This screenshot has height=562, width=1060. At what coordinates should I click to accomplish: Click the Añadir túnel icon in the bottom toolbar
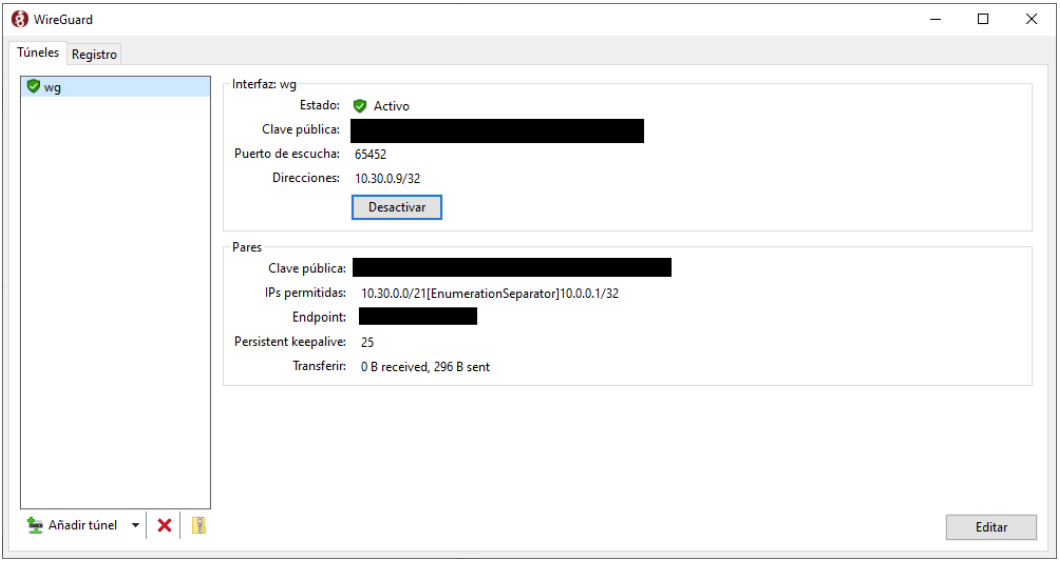coord(34,525)
